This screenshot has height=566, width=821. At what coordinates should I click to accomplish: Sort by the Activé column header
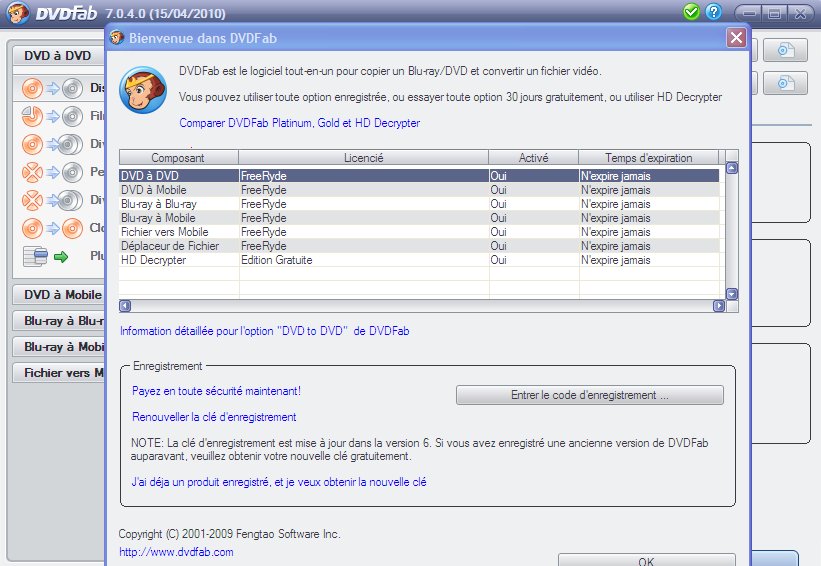[x=534, y=158]
